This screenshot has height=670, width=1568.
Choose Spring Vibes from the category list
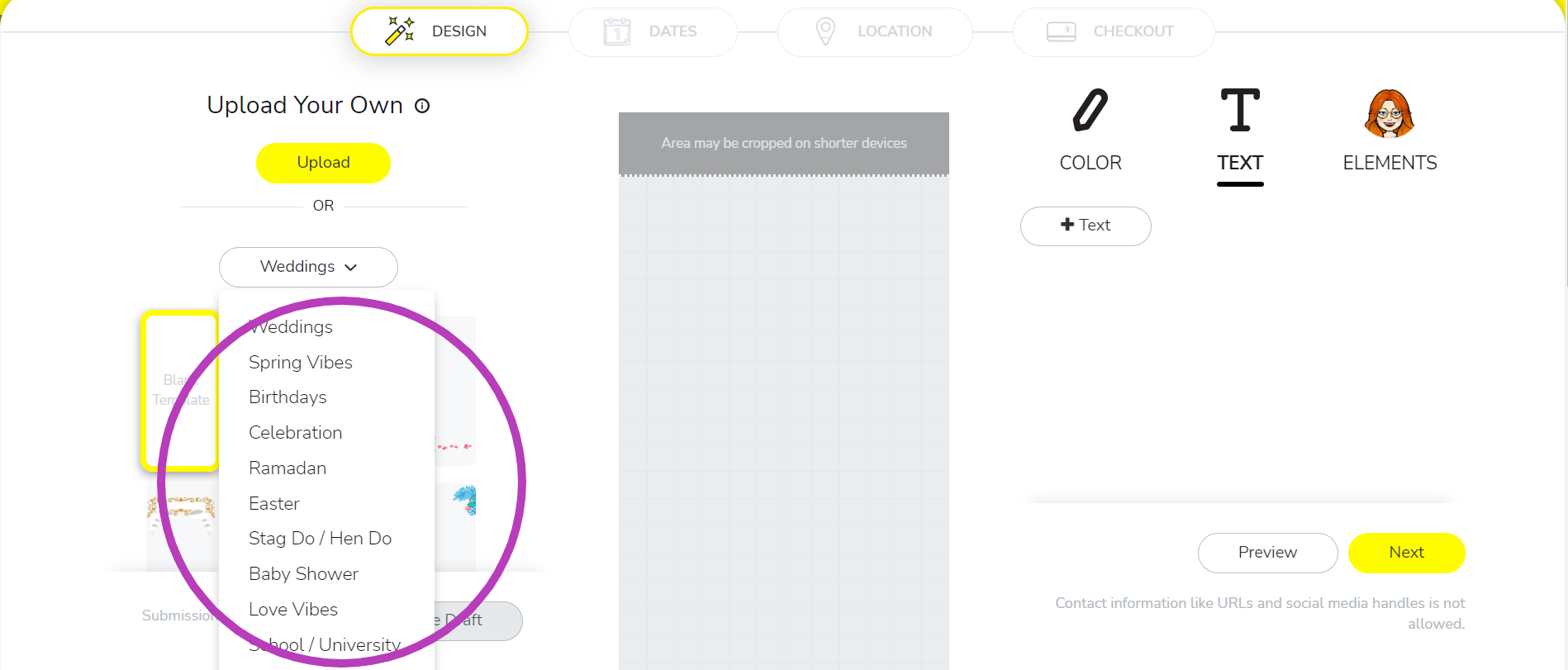(x=301, y=362)
